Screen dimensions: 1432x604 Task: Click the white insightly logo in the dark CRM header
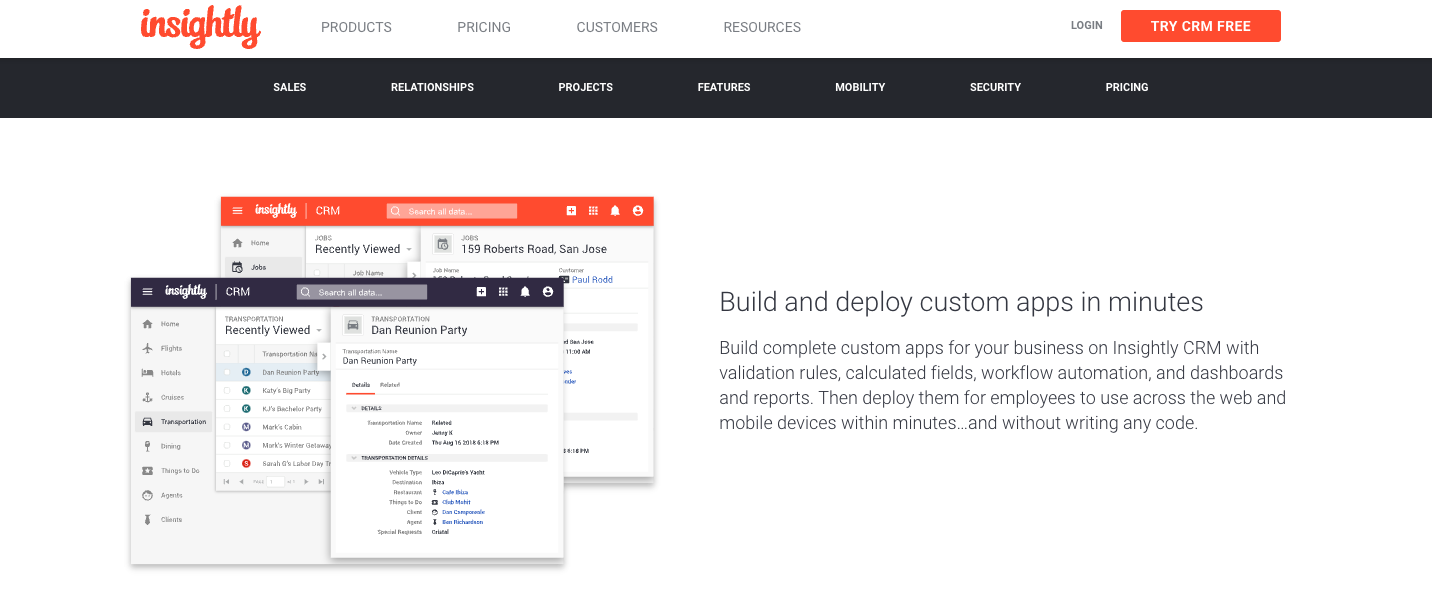coord(185,291)
